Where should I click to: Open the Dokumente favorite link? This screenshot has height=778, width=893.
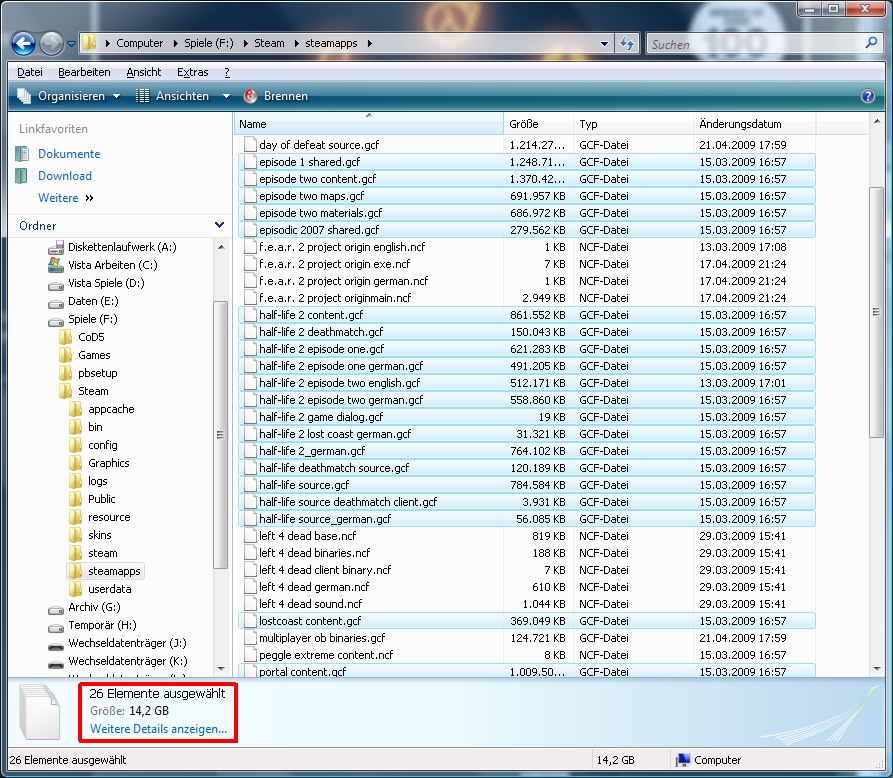click(69, 154)
